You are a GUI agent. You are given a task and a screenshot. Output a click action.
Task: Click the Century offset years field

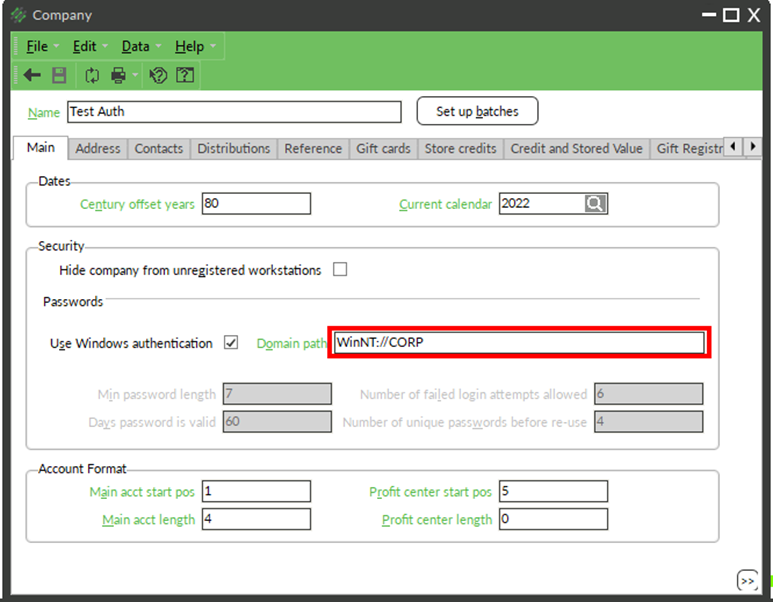click(256, 204)
